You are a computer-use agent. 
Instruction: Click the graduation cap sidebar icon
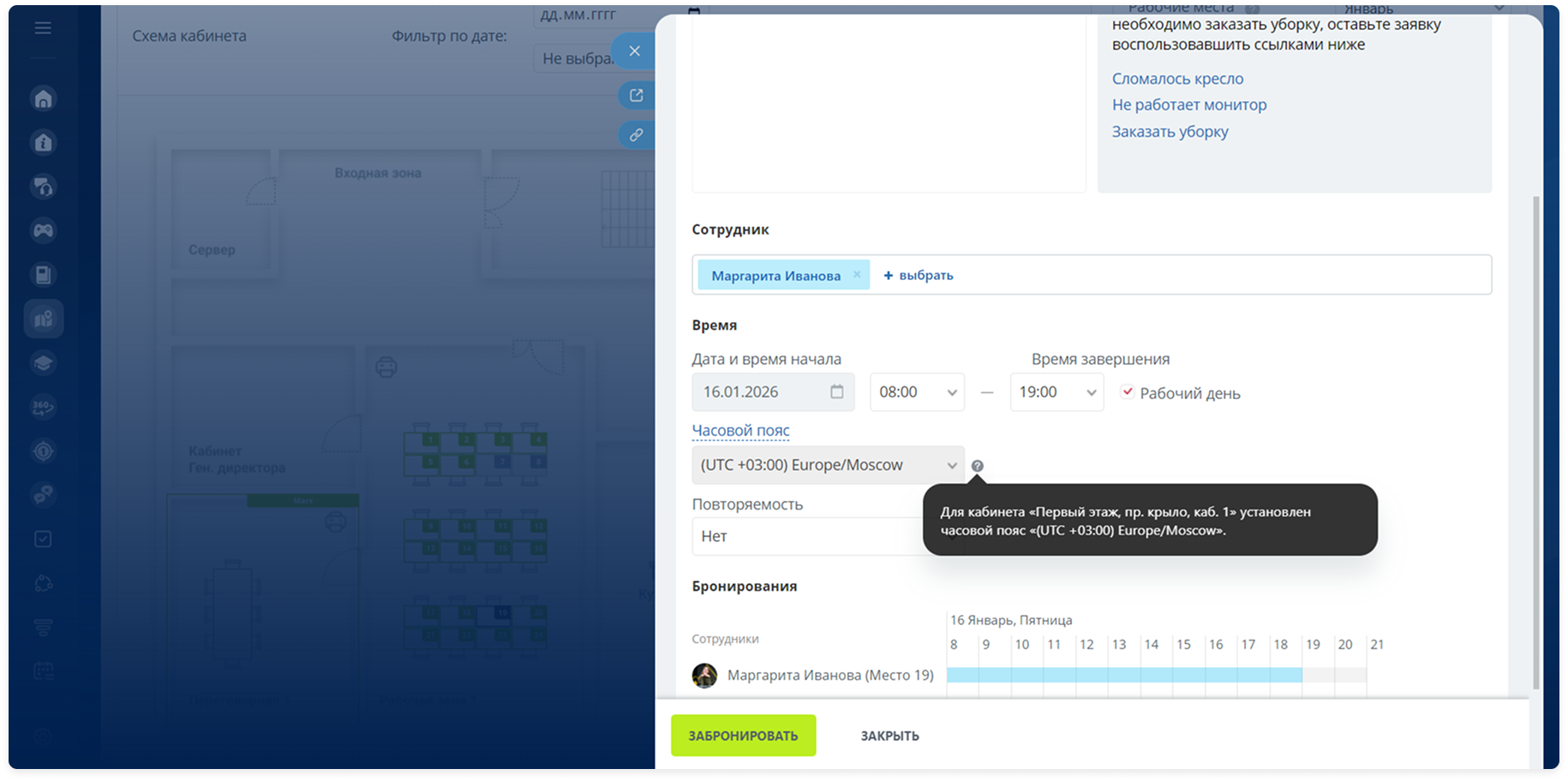point(43,363)
